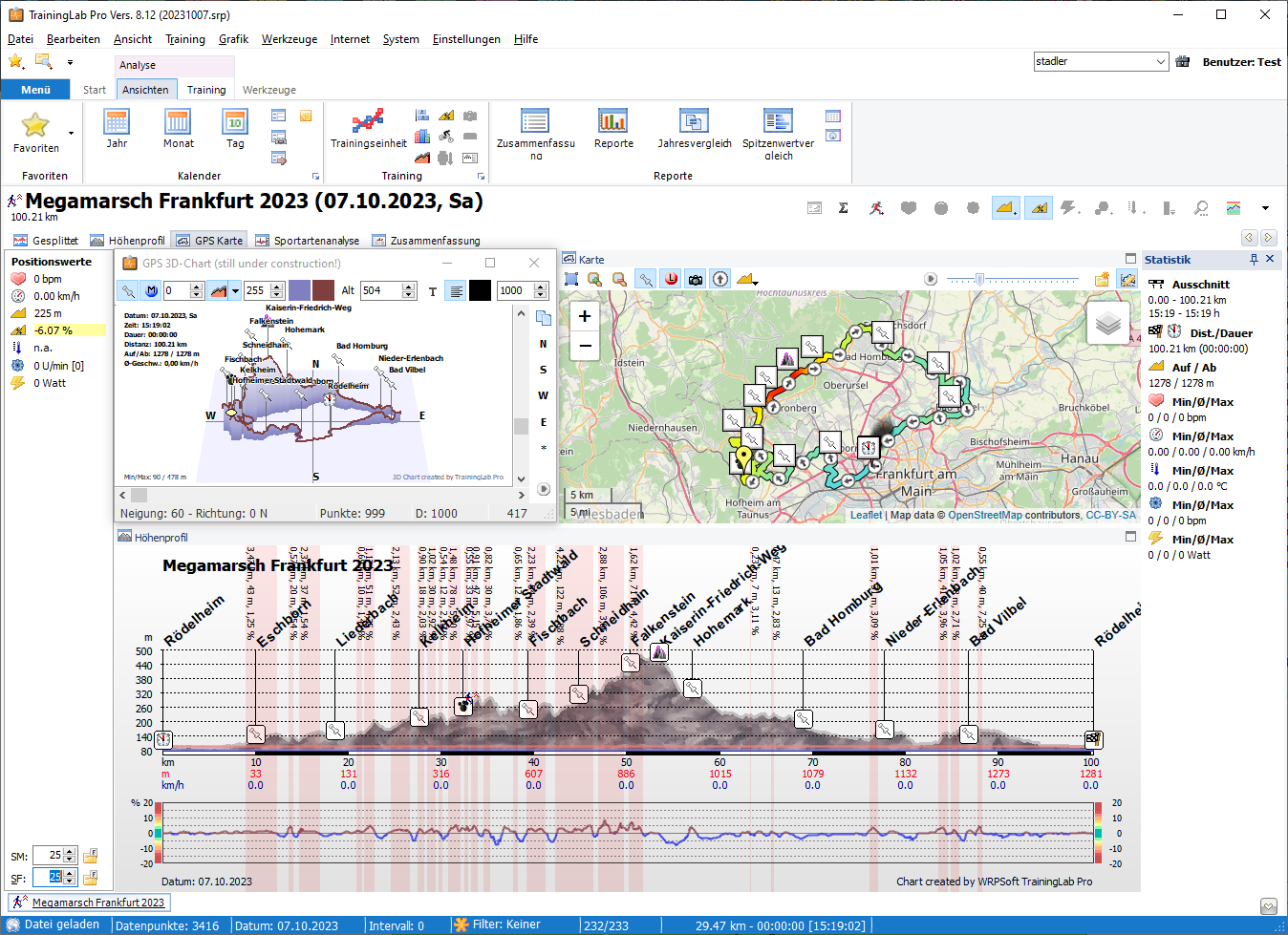
Task: Toggle the pin tool in map toolbar
Action: (647, 279)
